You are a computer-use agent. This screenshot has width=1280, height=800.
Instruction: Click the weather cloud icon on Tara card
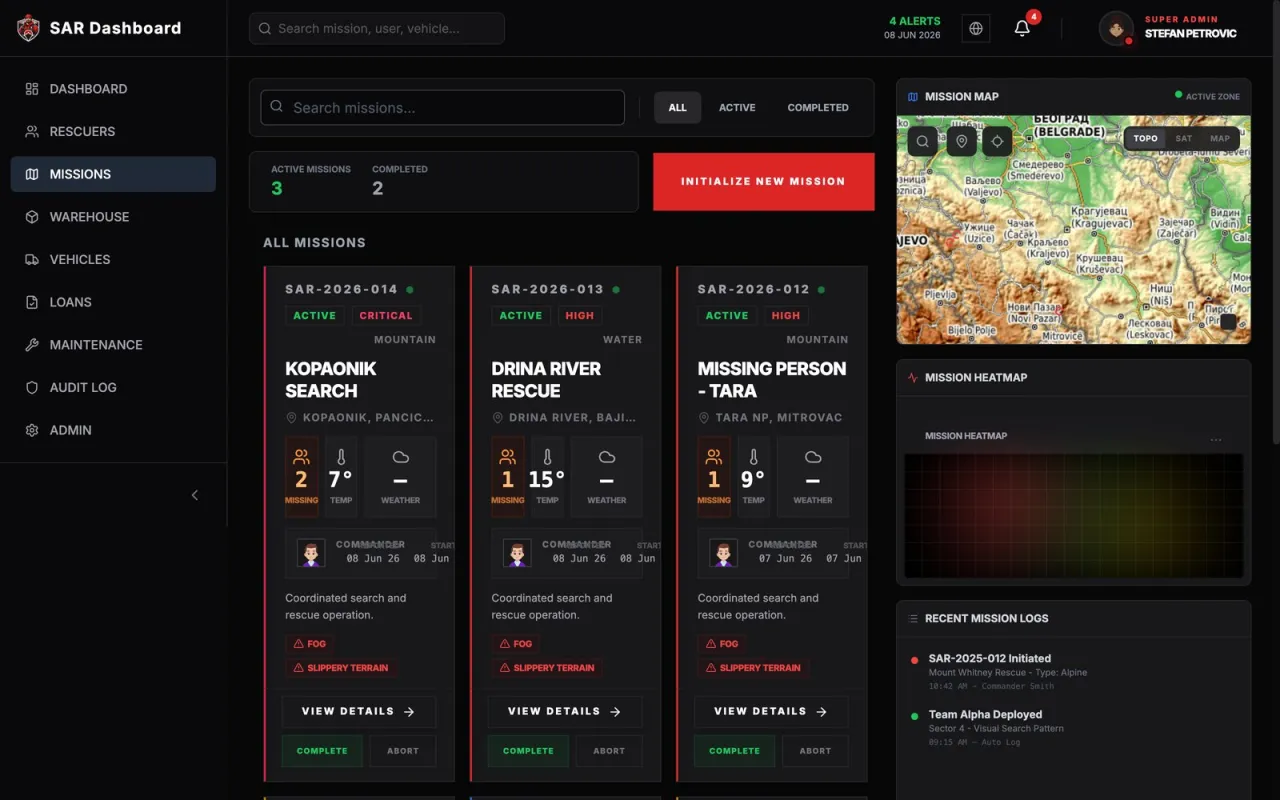813,457
